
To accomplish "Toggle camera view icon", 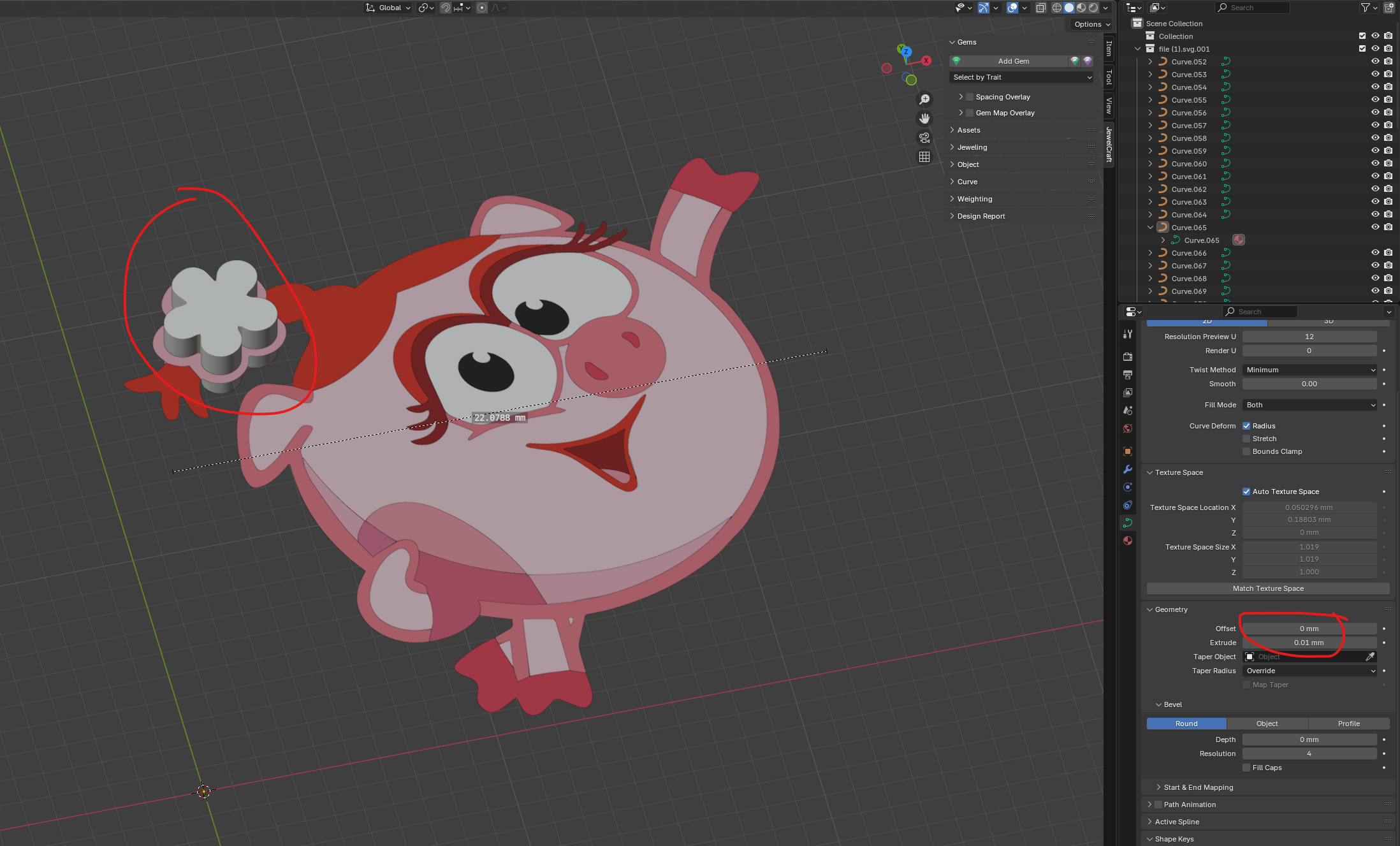I will (x=924, y=138).
